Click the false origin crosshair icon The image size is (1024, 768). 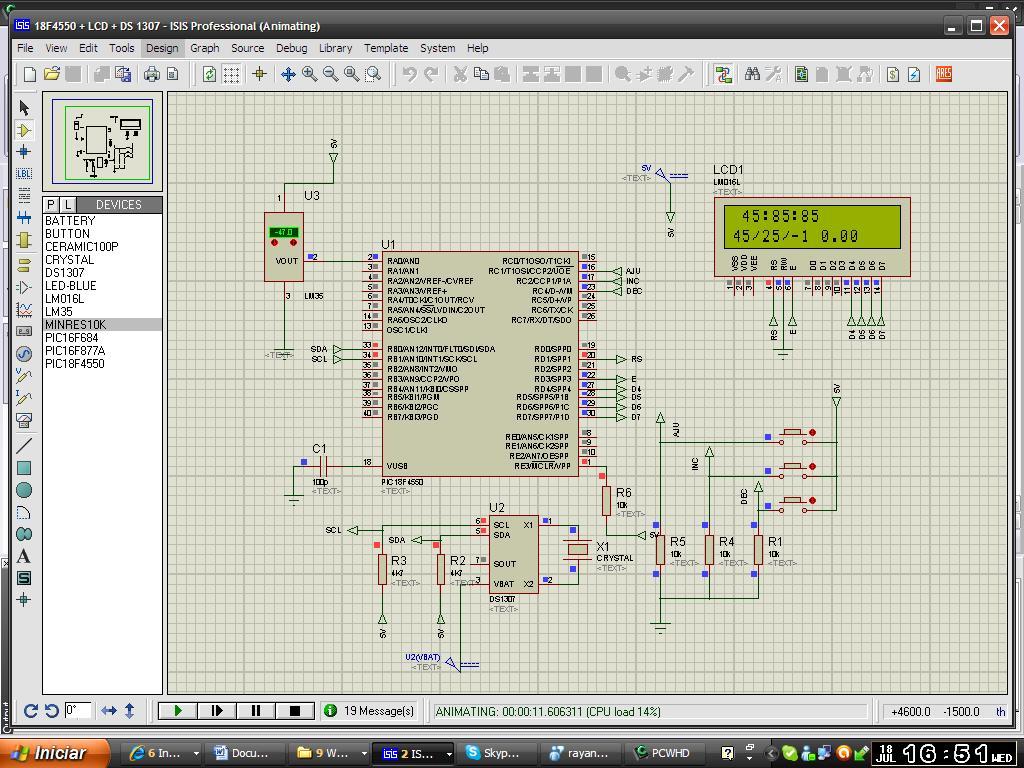coord(260,74)
